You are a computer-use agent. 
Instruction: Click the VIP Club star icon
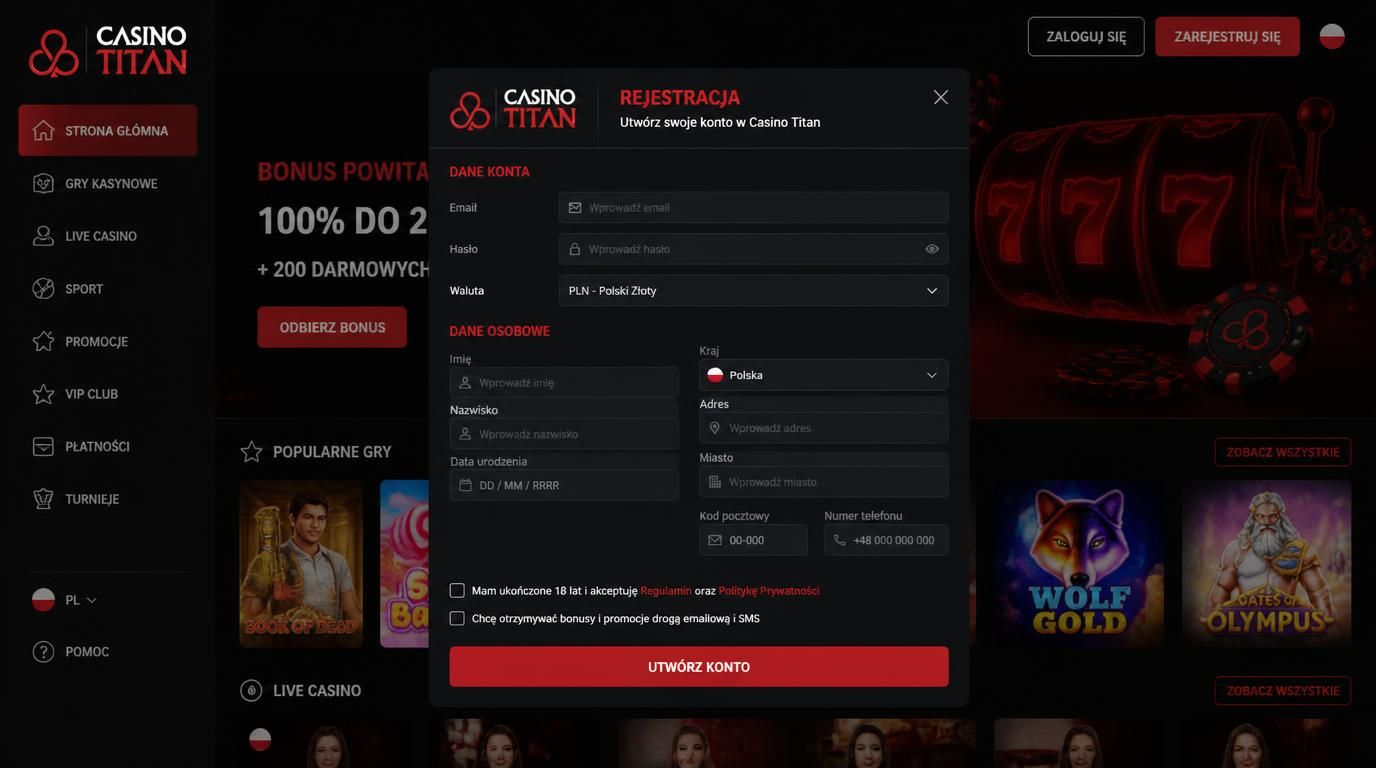click(43, 394)
